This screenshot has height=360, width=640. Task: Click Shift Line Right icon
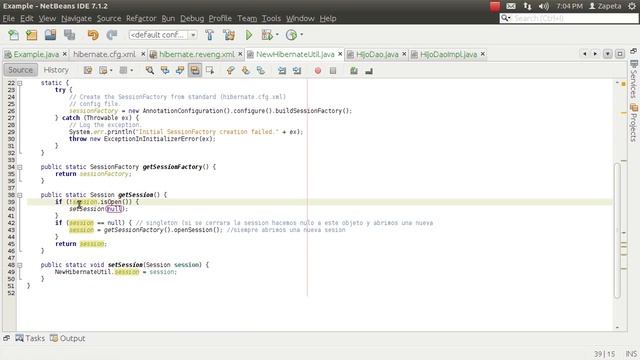pos(297,71)
